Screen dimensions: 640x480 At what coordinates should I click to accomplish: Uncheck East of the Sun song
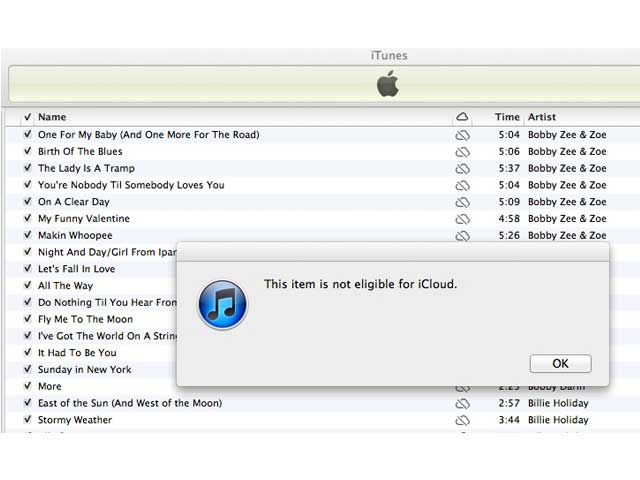coord(27,402)
